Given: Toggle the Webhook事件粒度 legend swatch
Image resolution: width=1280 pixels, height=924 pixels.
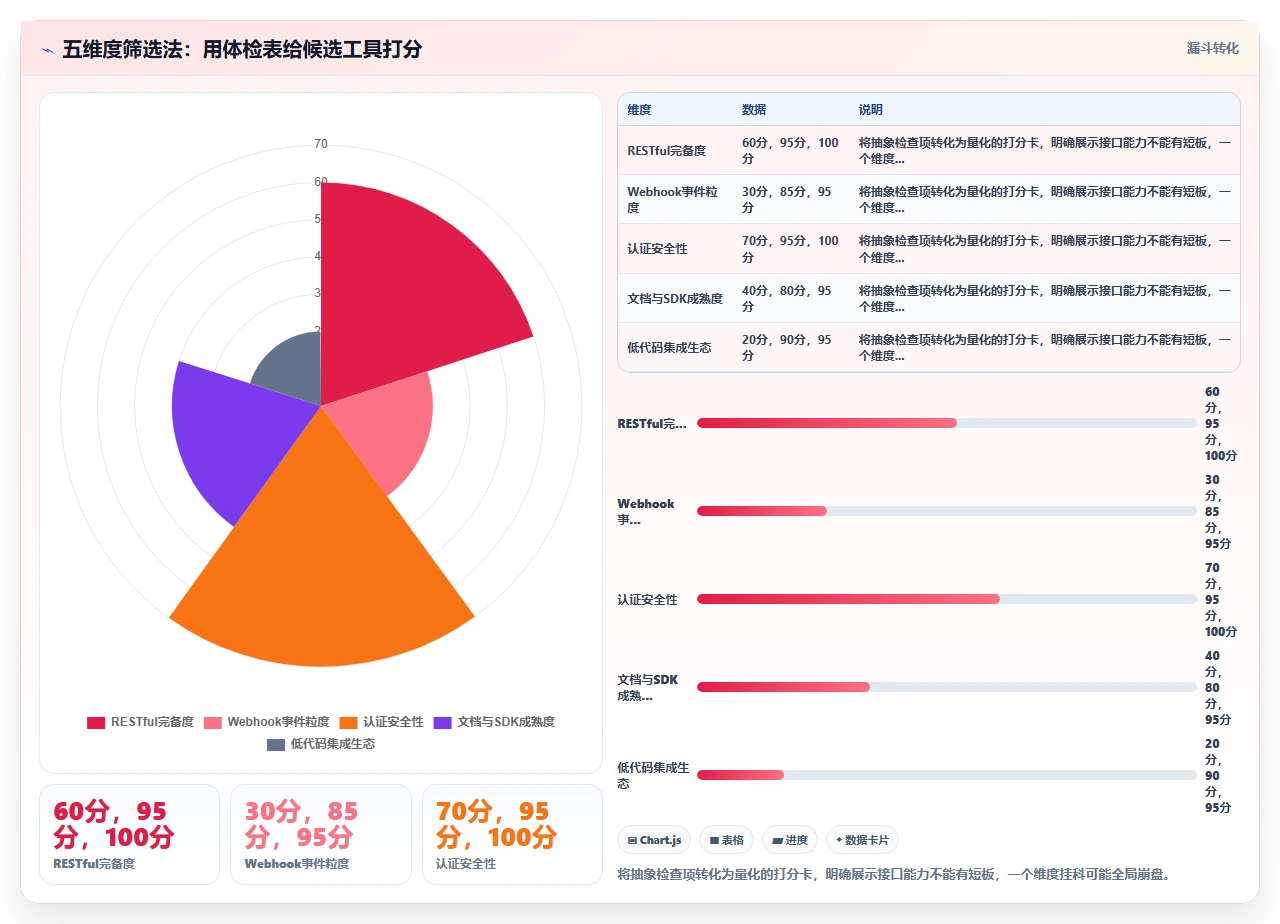Looking at the screenshot, I should tap(213, 722).
